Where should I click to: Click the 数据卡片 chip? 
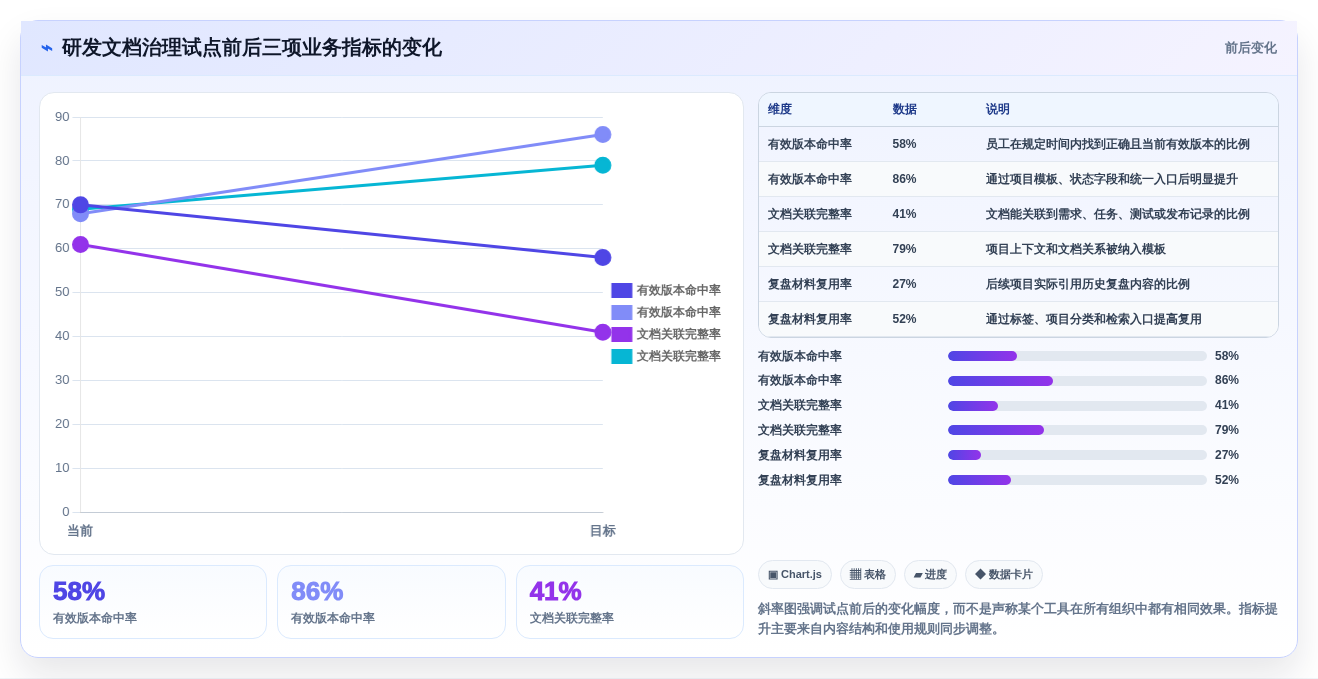1004,574
